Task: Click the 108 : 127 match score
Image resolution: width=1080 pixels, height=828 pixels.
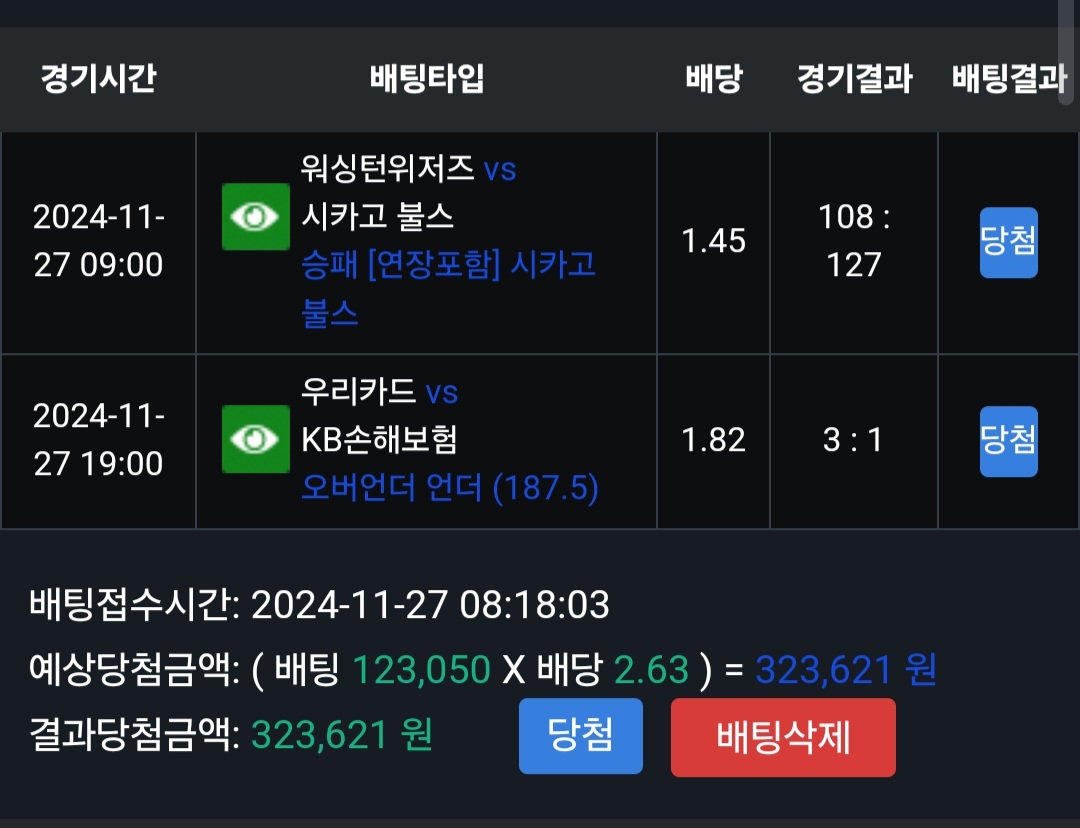Action: [x=854, y=241]
